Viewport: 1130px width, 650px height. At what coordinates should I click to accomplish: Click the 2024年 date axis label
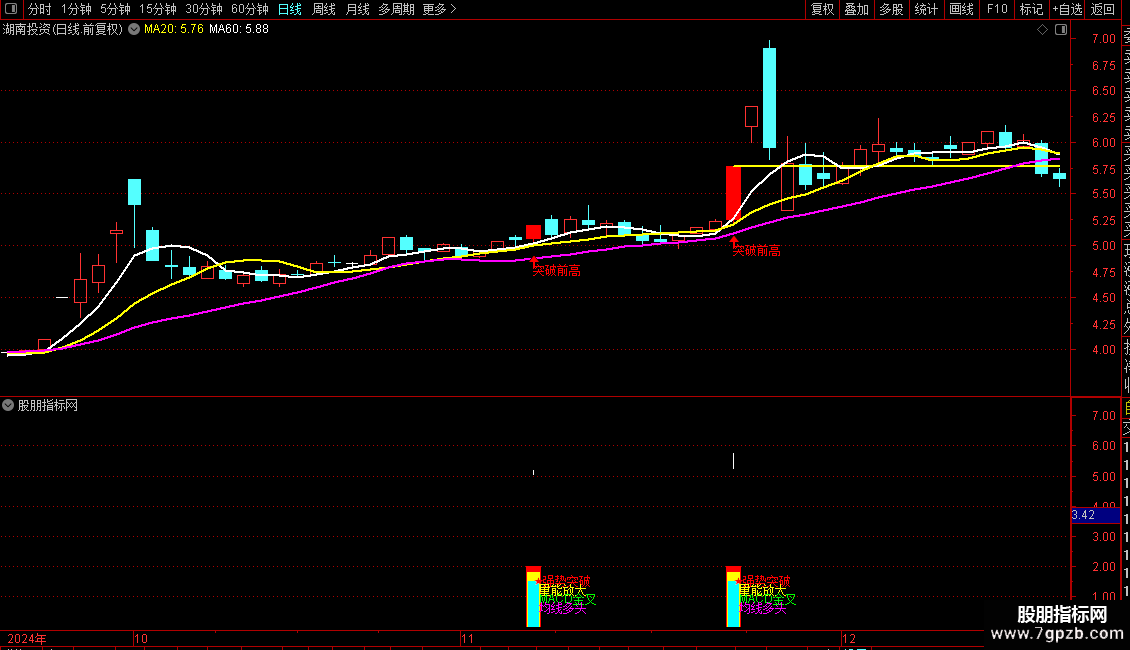(27, 639)
